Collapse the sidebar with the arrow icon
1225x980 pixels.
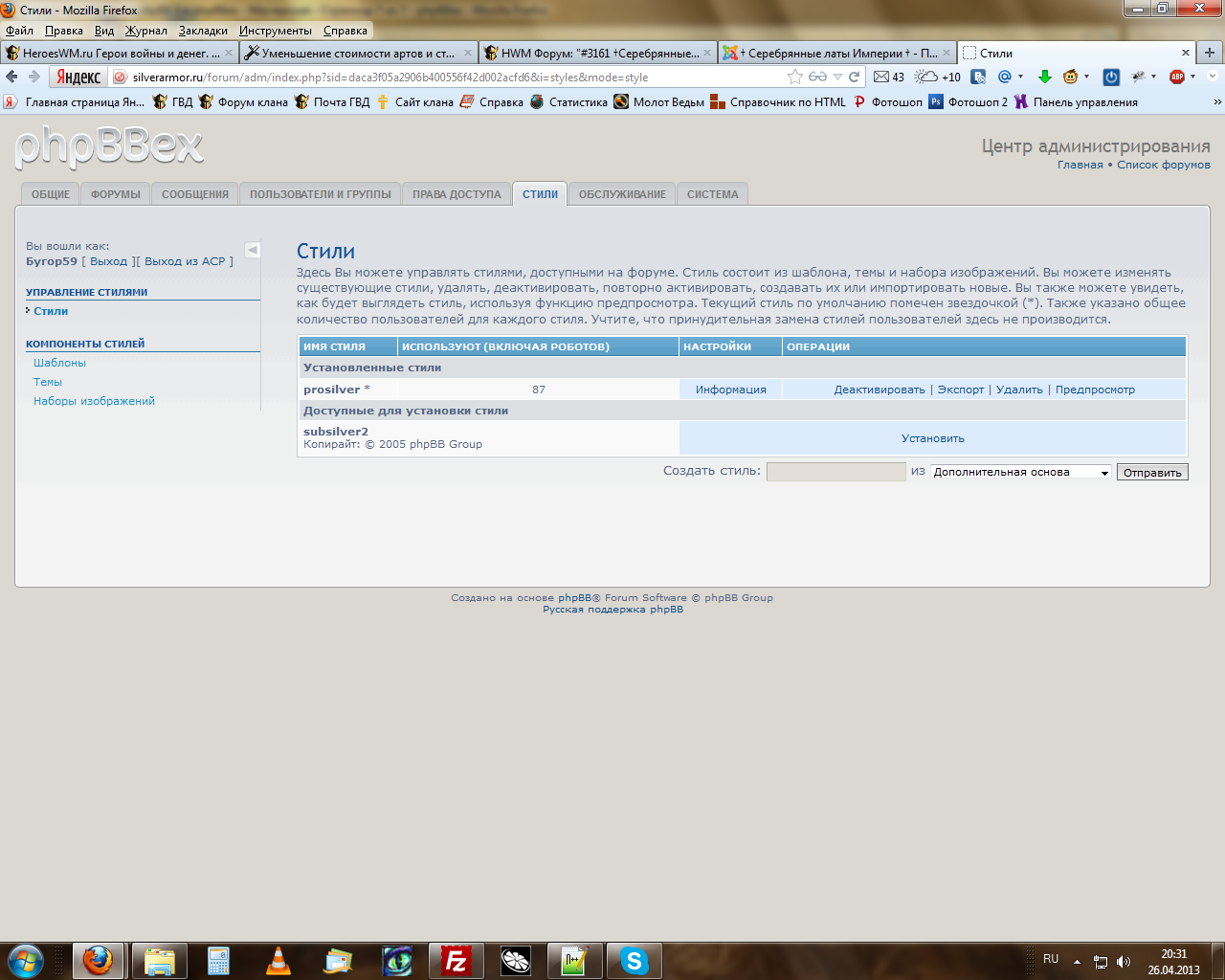[253, 250]
